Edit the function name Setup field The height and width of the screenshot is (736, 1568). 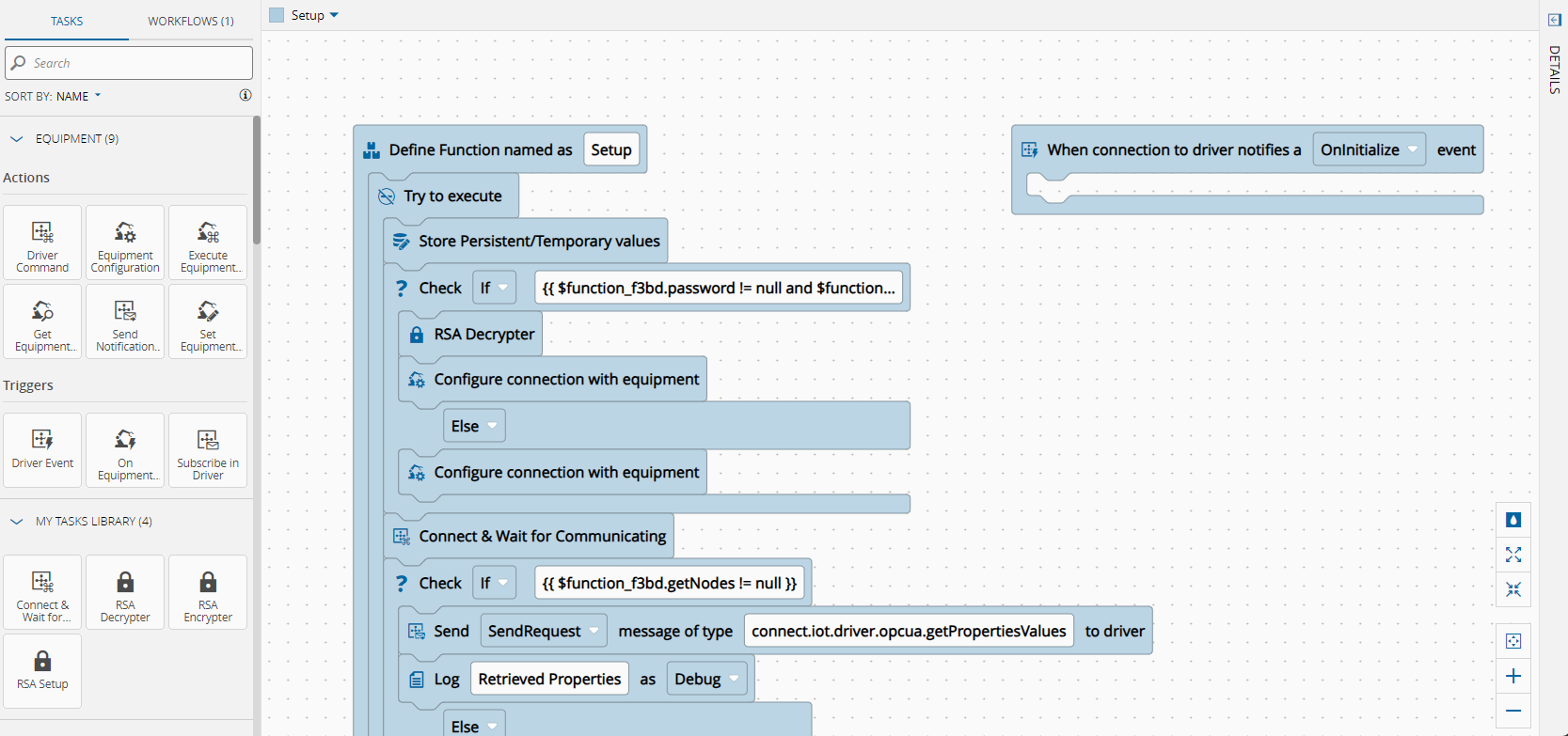point(611,149)
